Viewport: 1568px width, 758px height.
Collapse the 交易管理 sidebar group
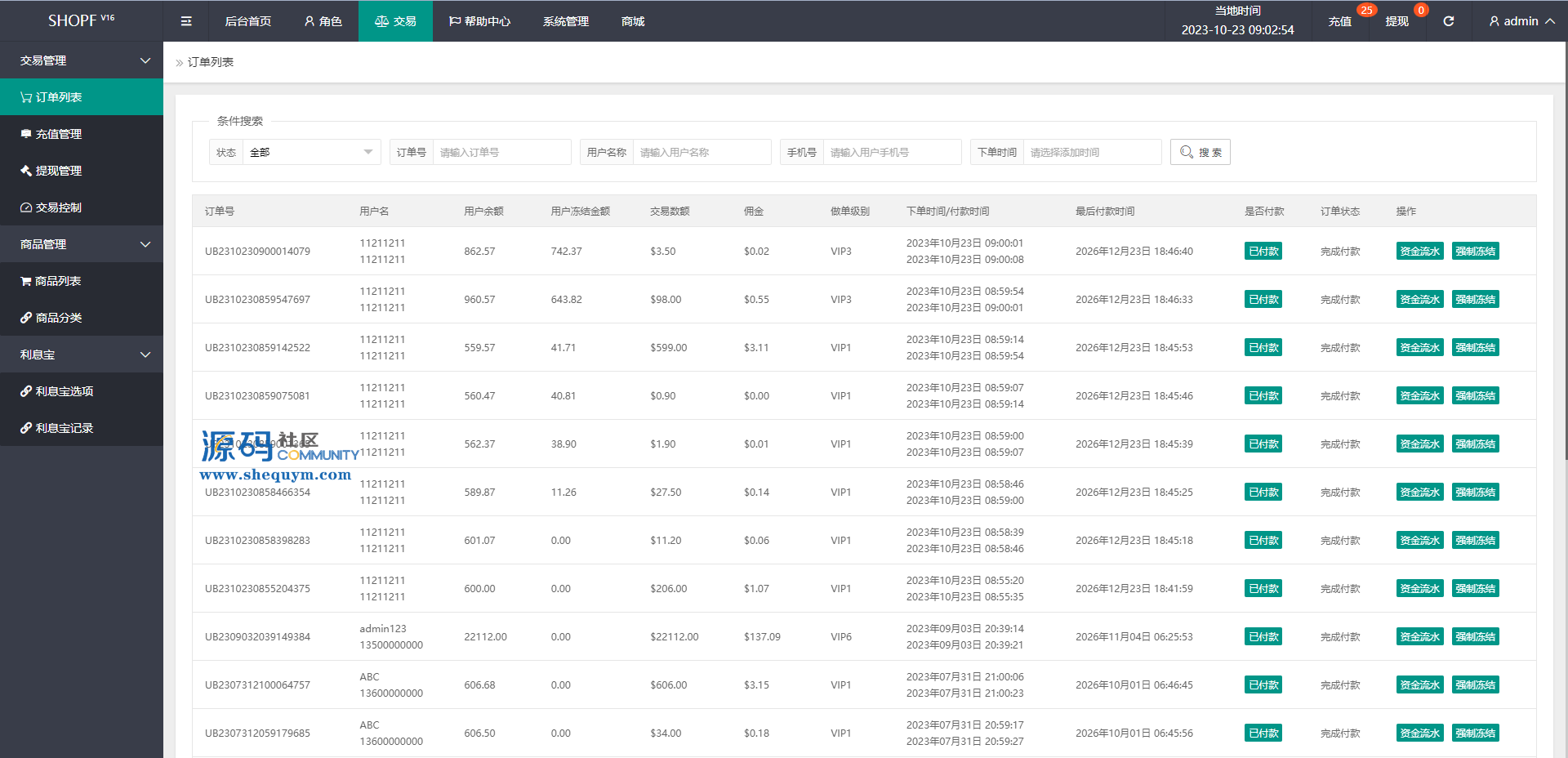click(82, 60)
